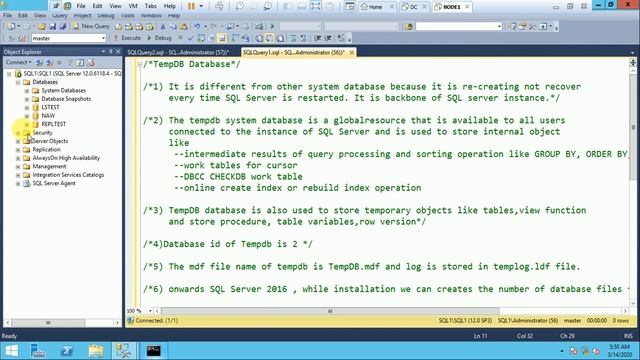
Task: Open the Save file icon
Action: pos(53,26)
